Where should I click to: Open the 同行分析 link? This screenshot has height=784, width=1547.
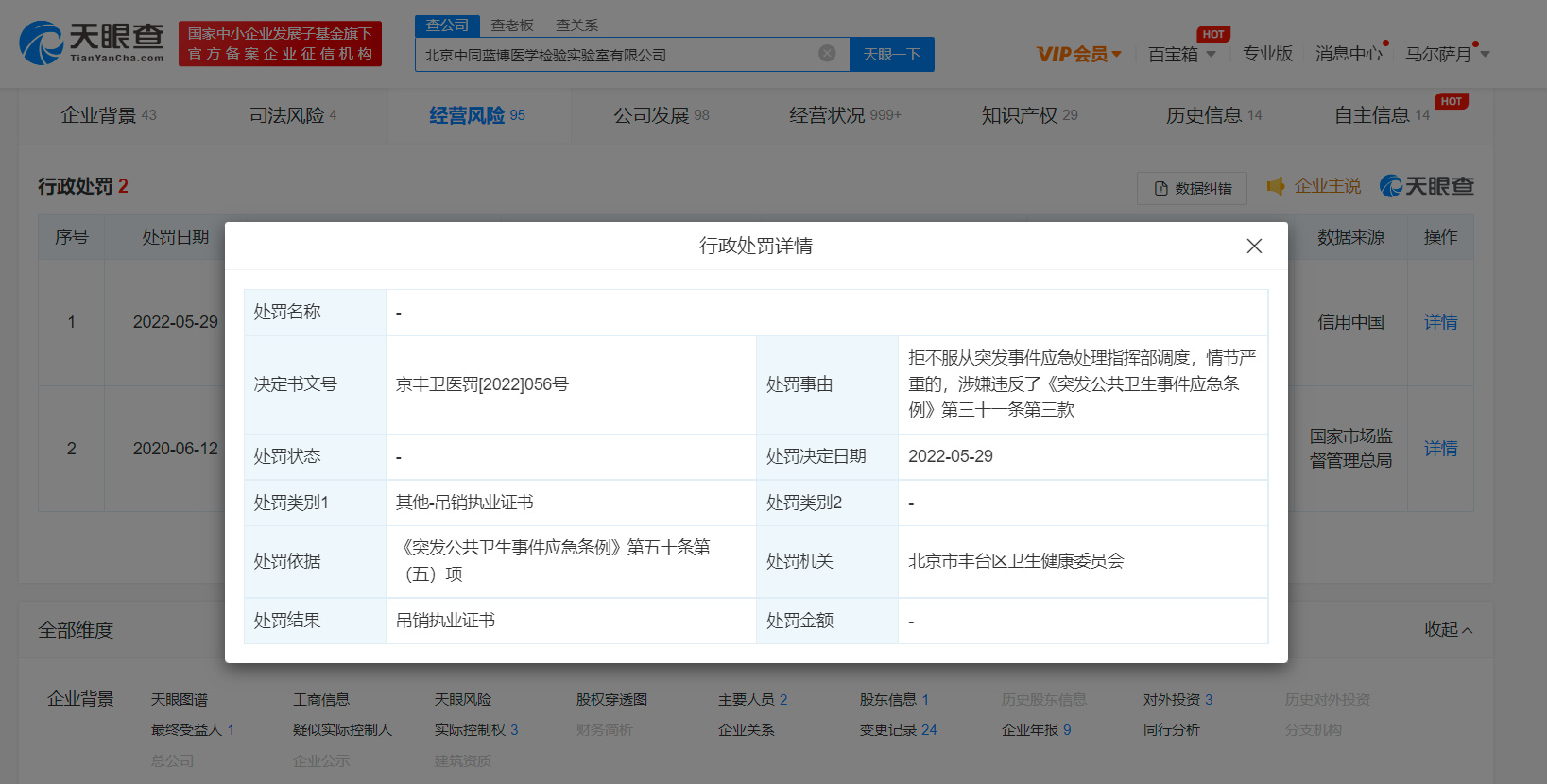[1172, 730]
